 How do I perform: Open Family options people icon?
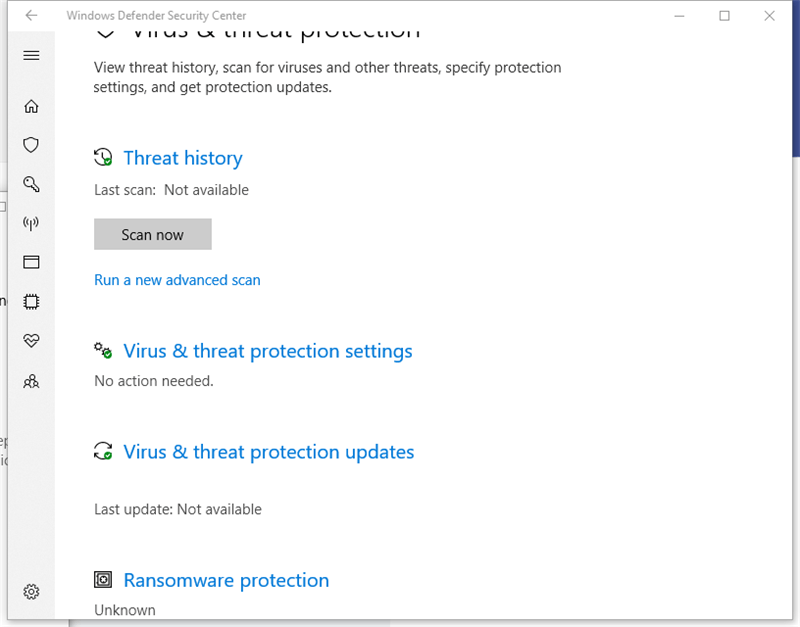(31, 381)
